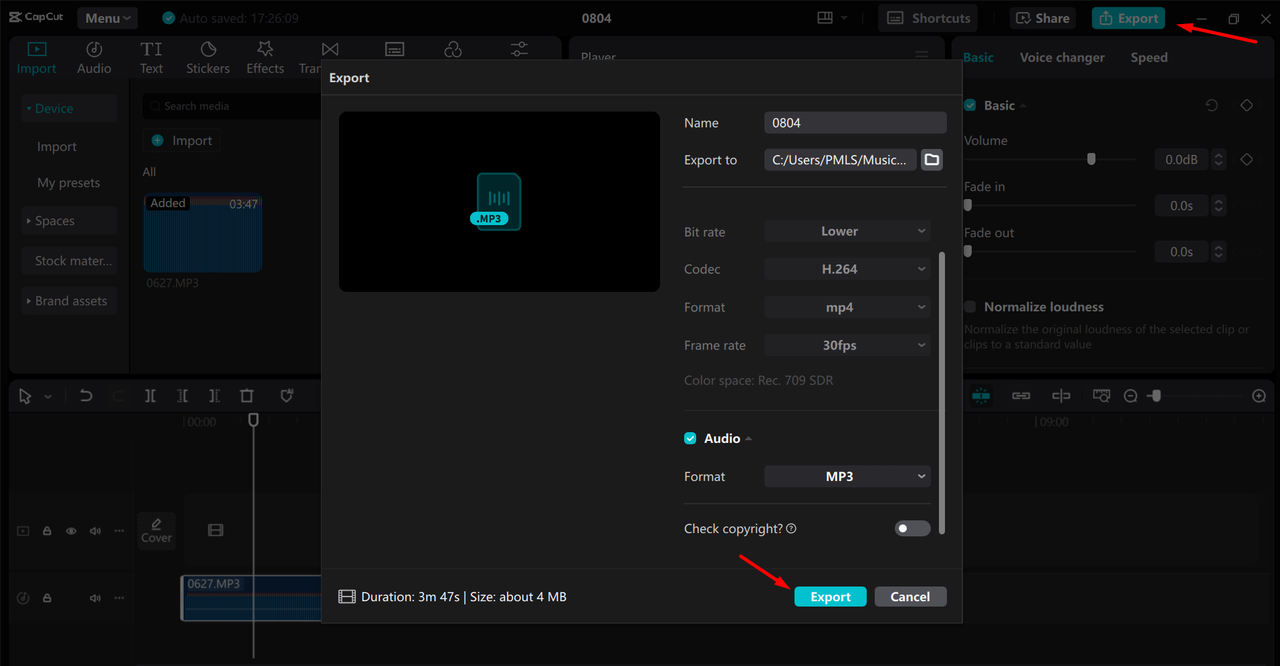Switch to the Voice changer tab
The height and width of the screenshot is (666, 1280).
click(x=1062, y=57)
